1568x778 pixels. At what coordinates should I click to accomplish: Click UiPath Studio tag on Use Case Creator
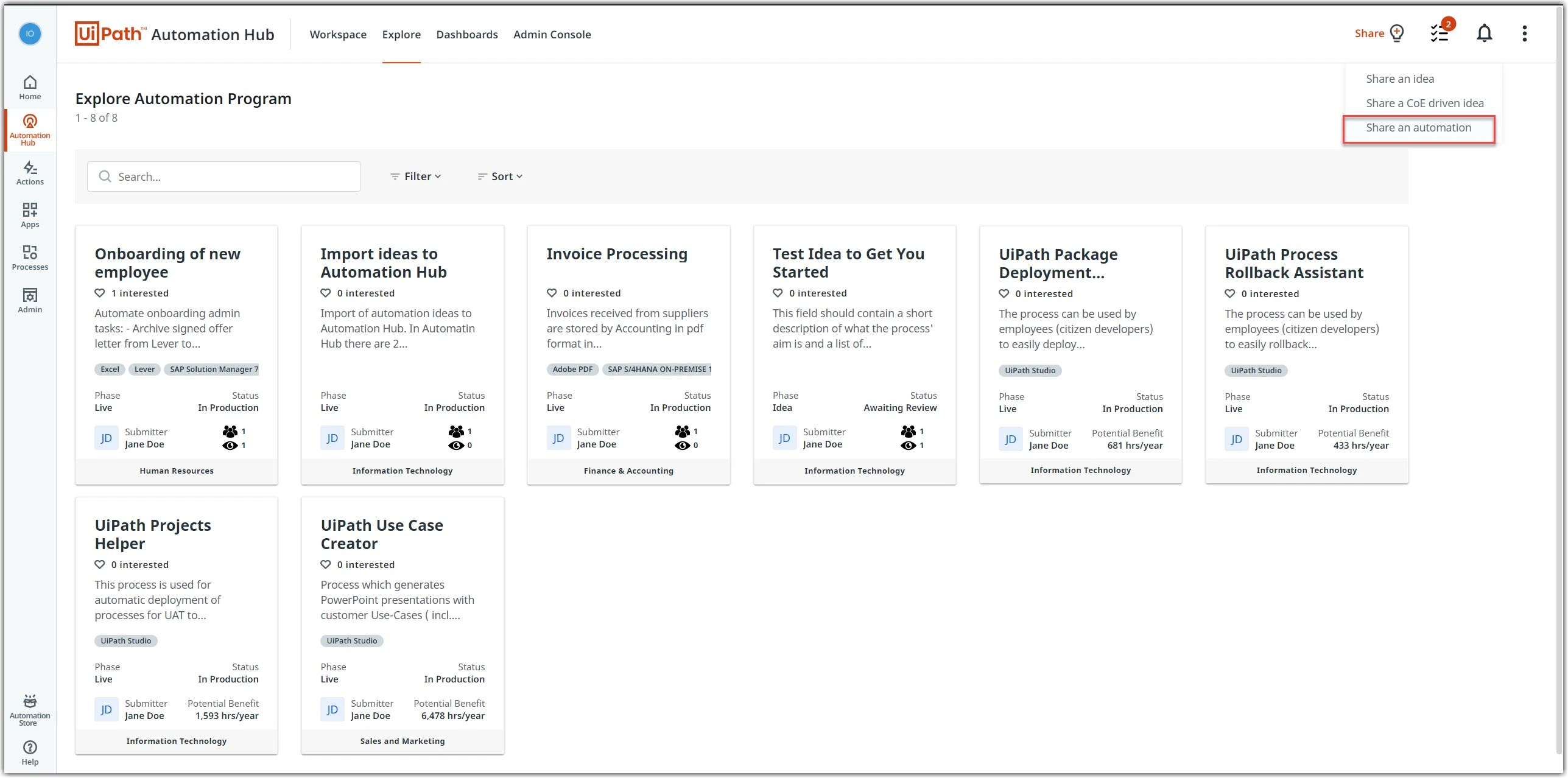(x=351, y=640)
